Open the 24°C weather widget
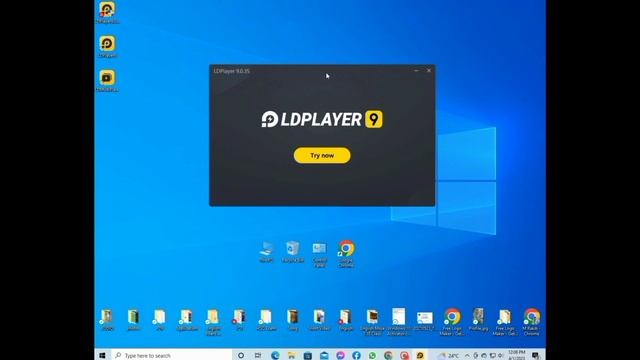The height and width of the screenshot is (360, 640). tap(449, 356)
